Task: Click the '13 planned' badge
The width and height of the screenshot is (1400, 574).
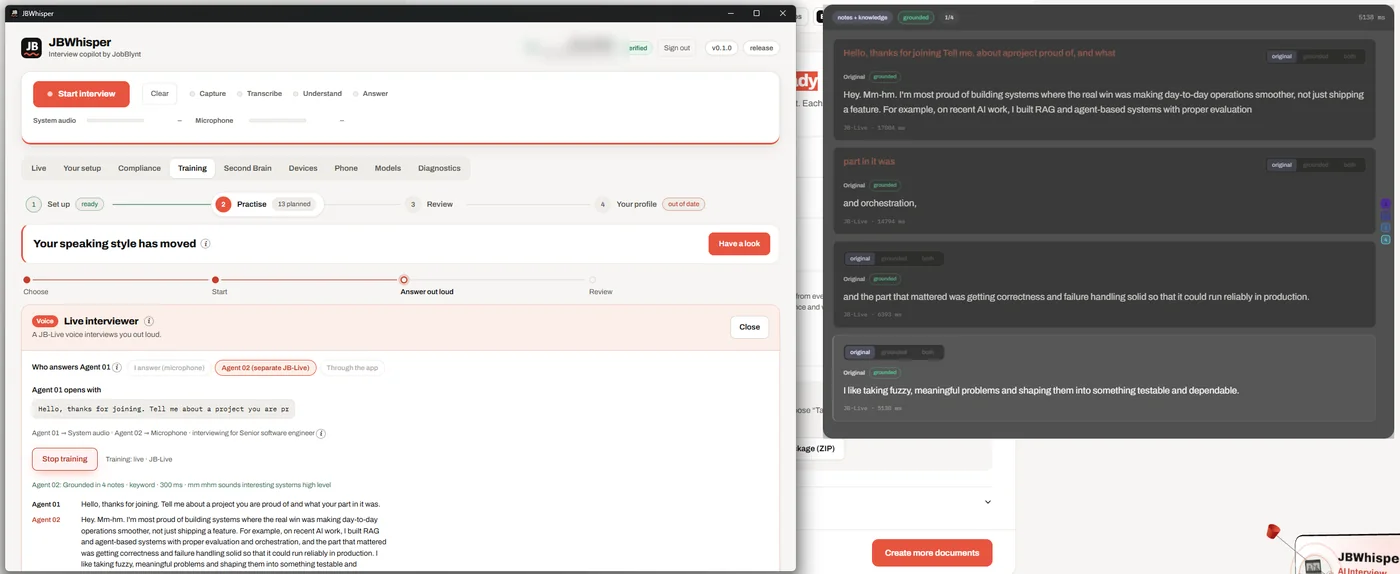Action: point(294,204)
